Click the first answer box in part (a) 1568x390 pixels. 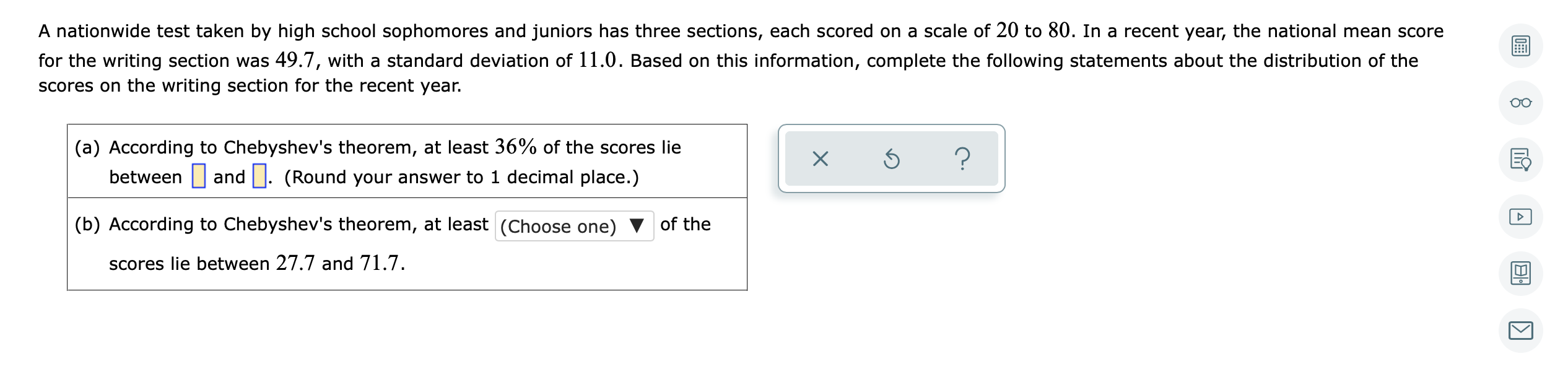click(198, 175)
